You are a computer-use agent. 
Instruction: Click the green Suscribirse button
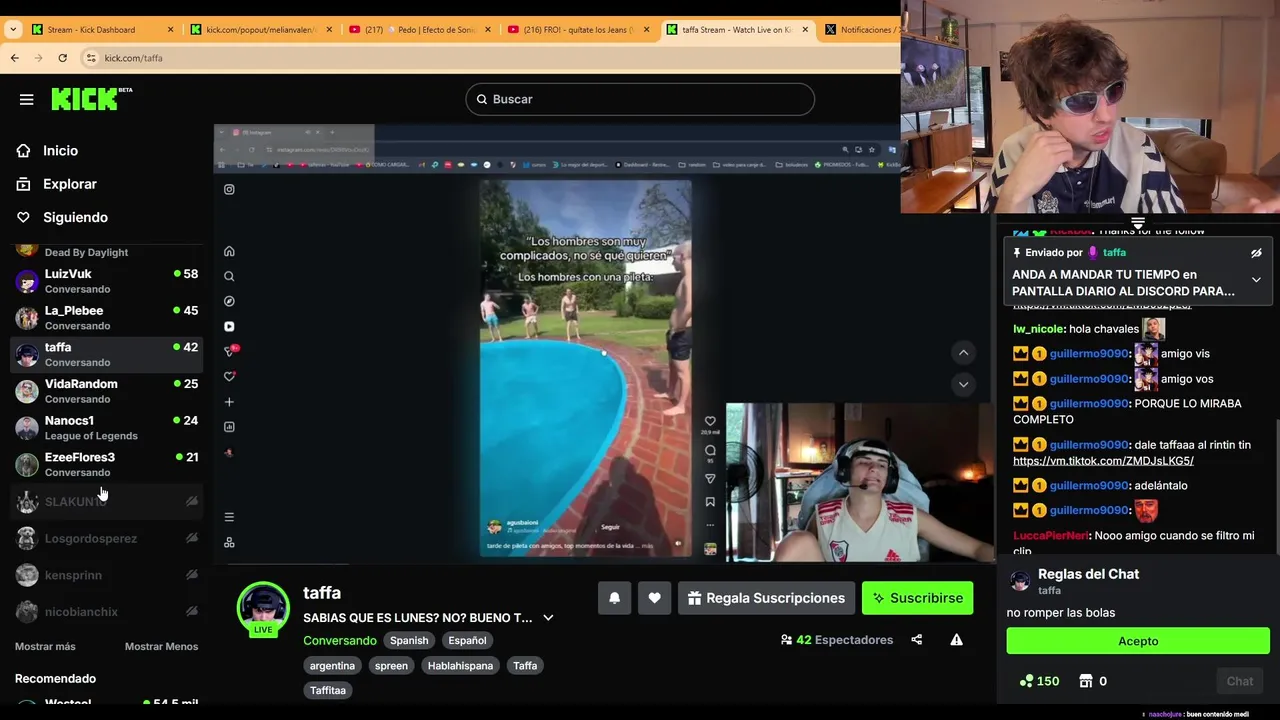(x=917, y=598)
